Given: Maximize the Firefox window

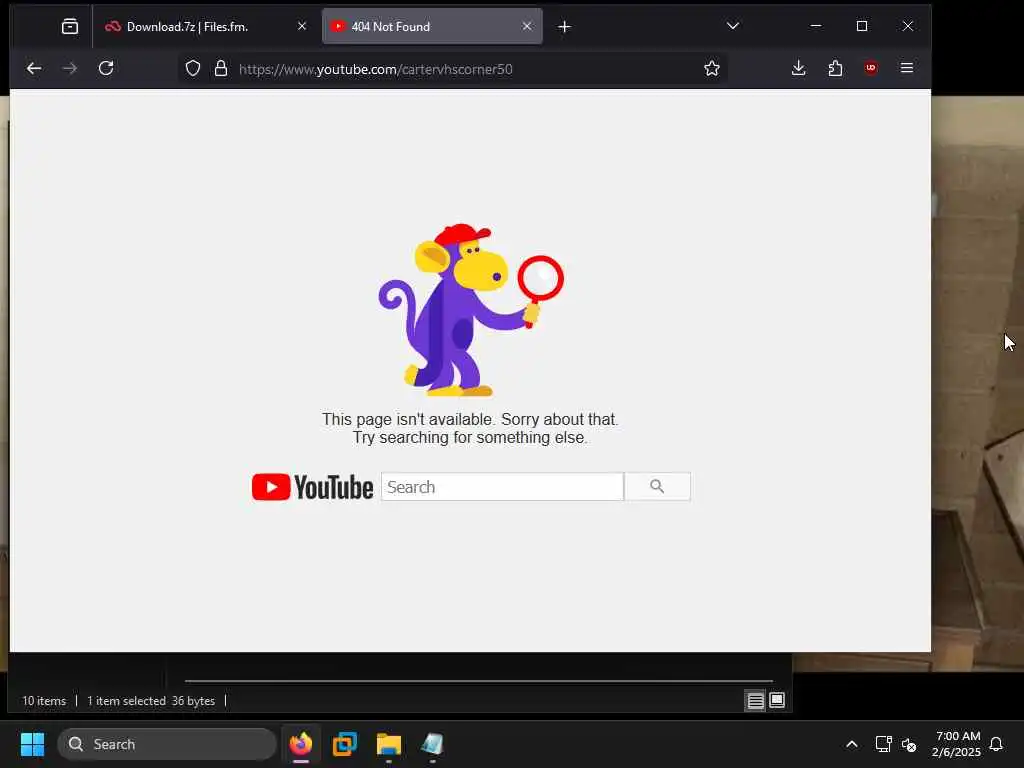Looking at the screenshot, I should (862, 26).
